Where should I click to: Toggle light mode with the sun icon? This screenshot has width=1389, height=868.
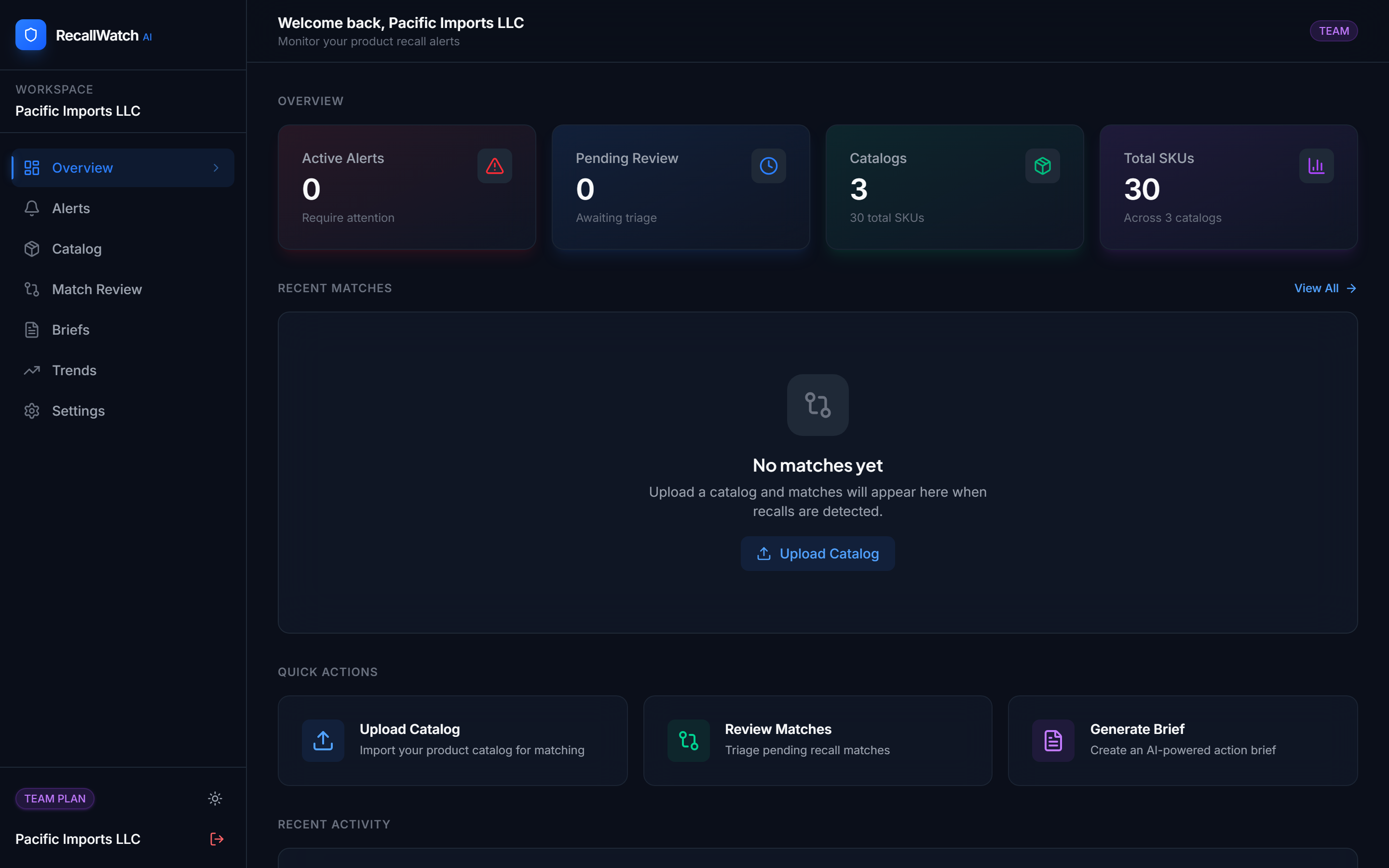(x=215, y=798)
